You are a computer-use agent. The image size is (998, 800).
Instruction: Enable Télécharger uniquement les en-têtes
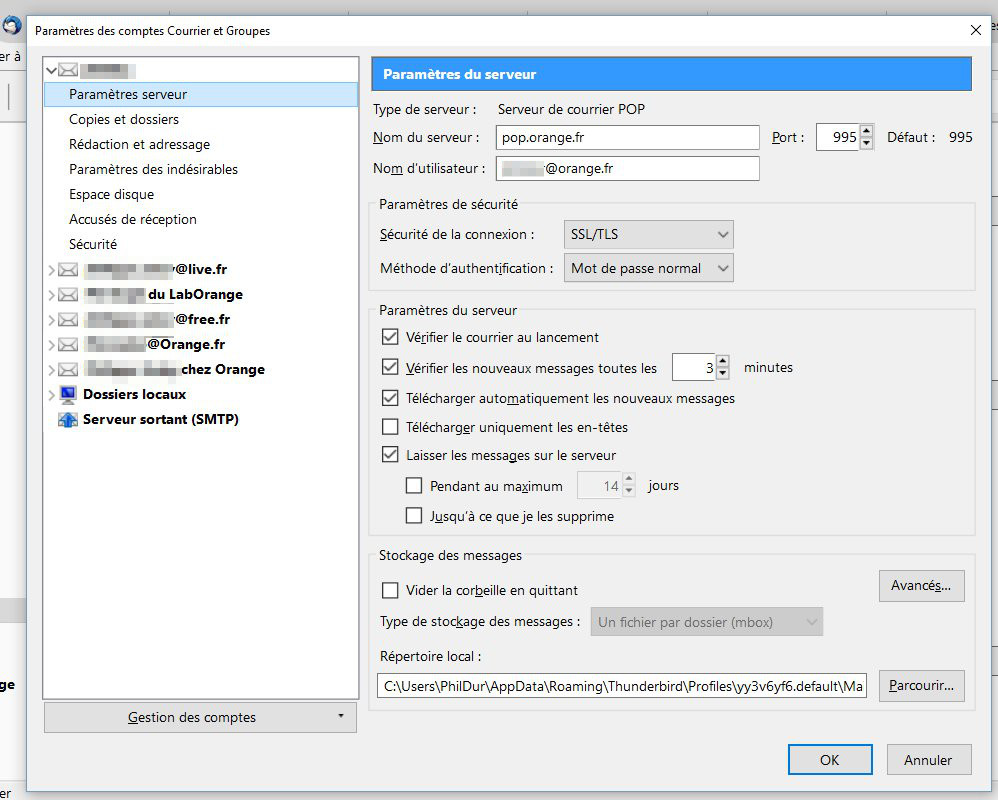(x=390, y=427)
